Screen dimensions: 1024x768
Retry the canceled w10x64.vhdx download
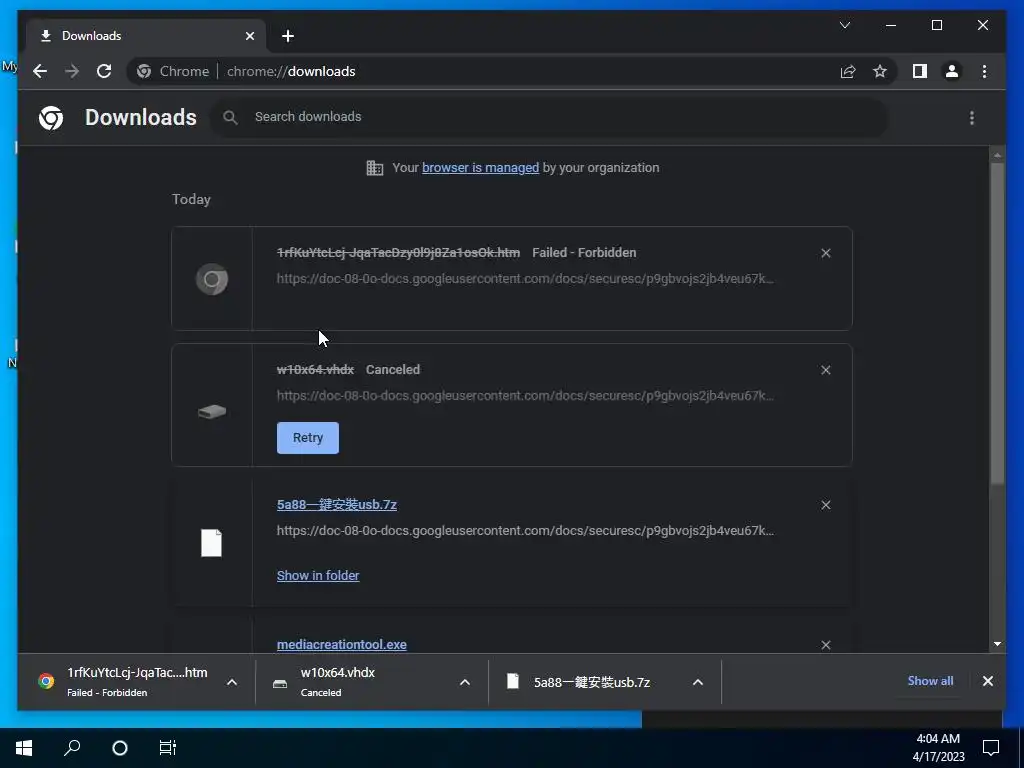[308, 438]
